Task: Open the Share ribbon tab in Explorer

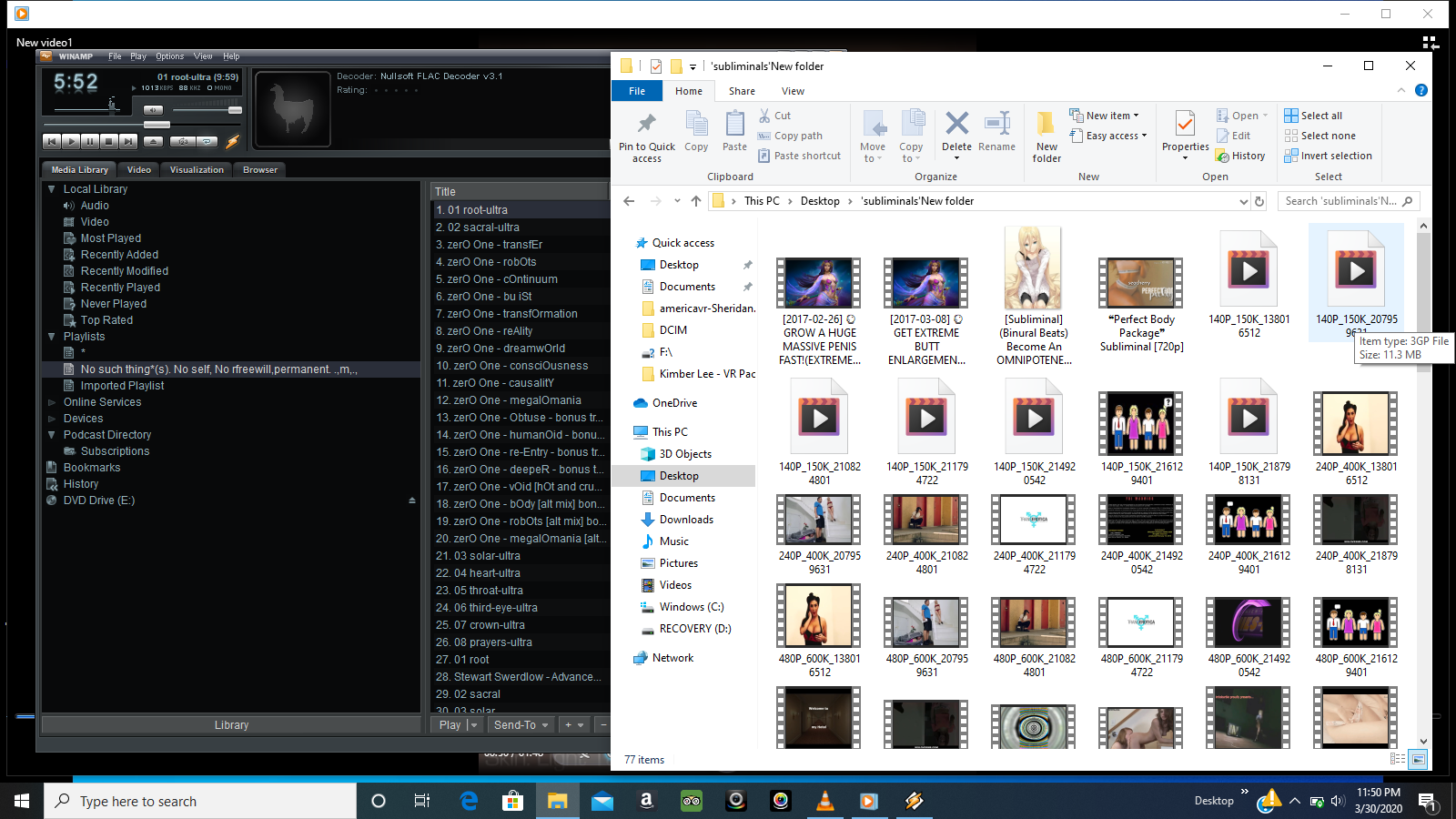Action: 742,91
